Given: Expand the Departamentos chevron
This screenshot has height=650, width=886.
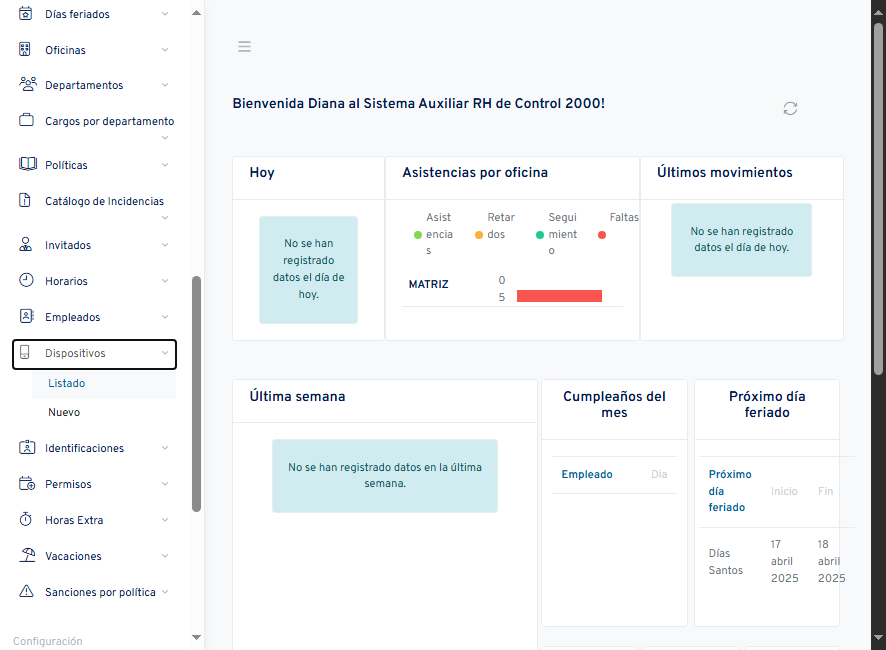Looking at the screenshot, I should click(165, 85).
